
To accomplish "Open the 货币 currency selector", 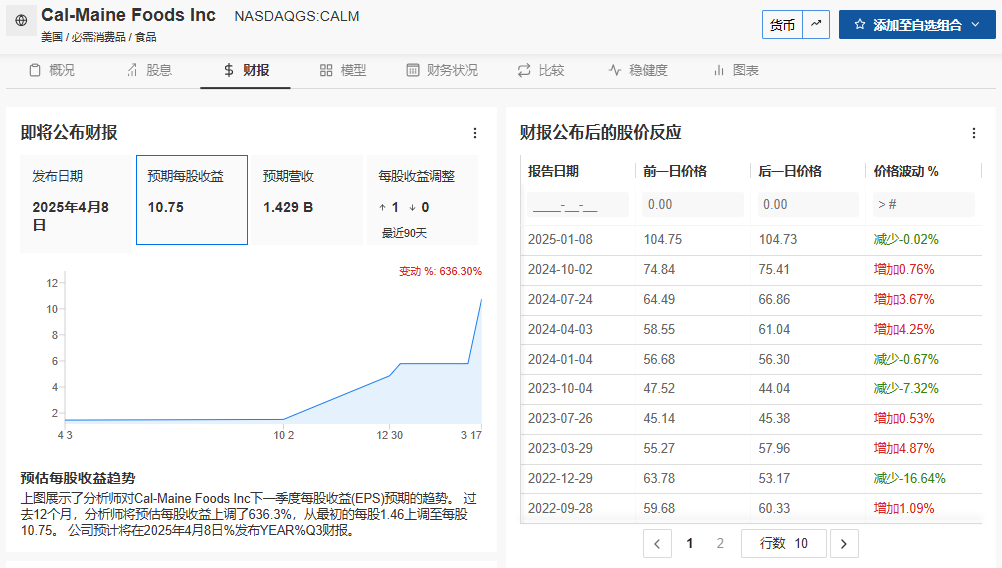I will click(782, 25).
